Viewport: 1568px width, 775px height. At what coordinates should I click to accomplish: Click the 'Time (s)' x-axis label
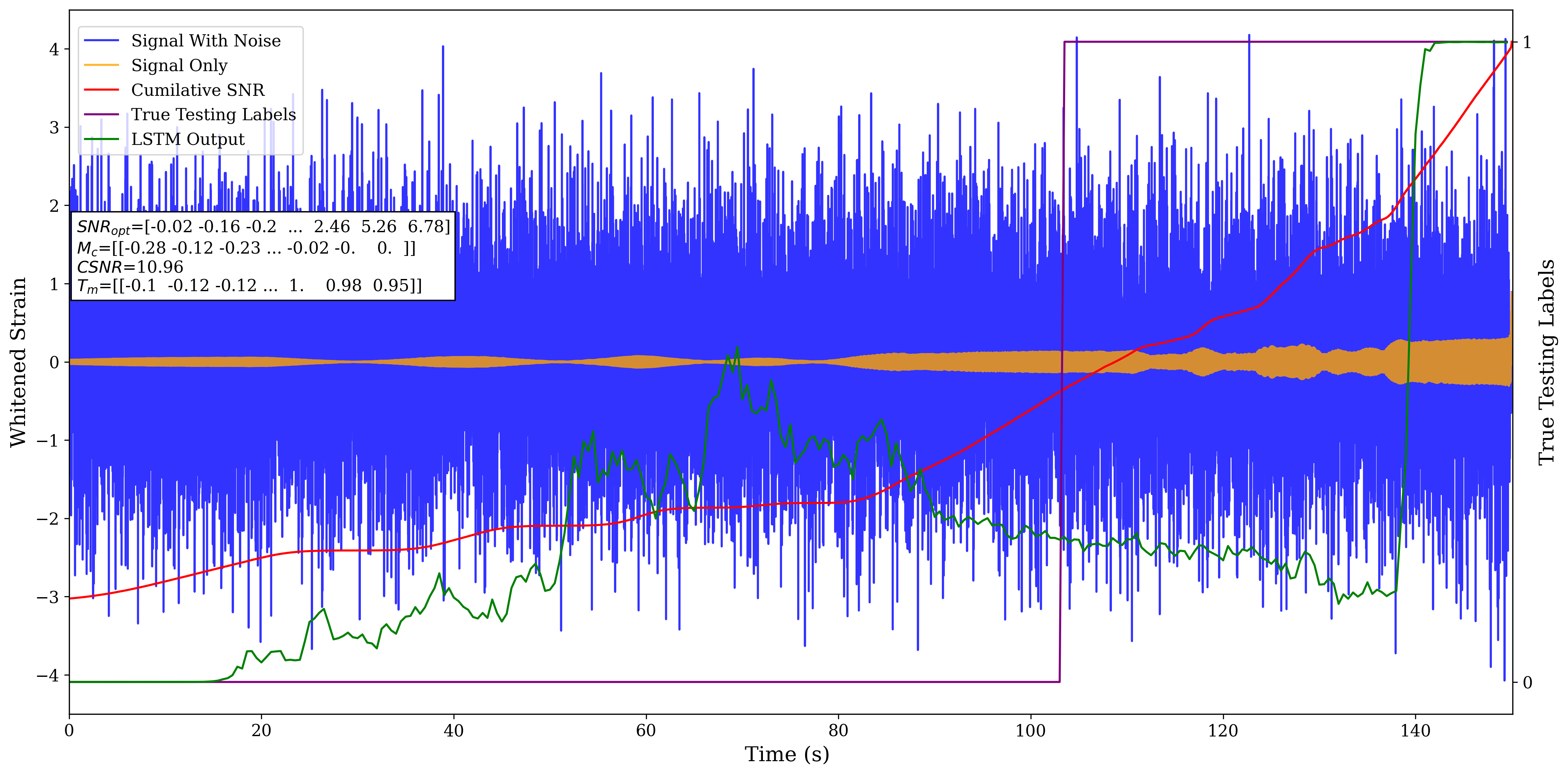[x=786, y=754]
